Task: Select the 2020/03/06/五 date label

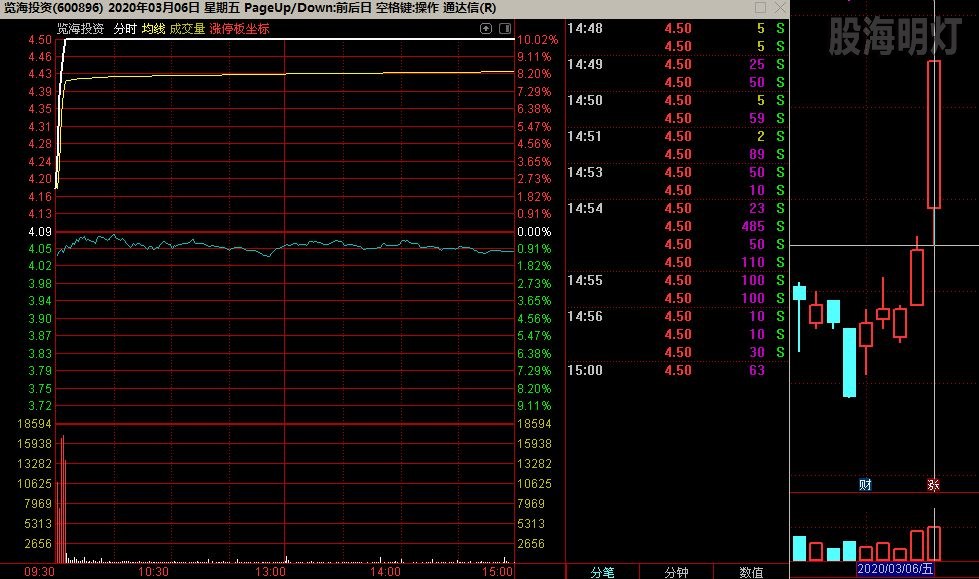Action: tap(895, 569)
